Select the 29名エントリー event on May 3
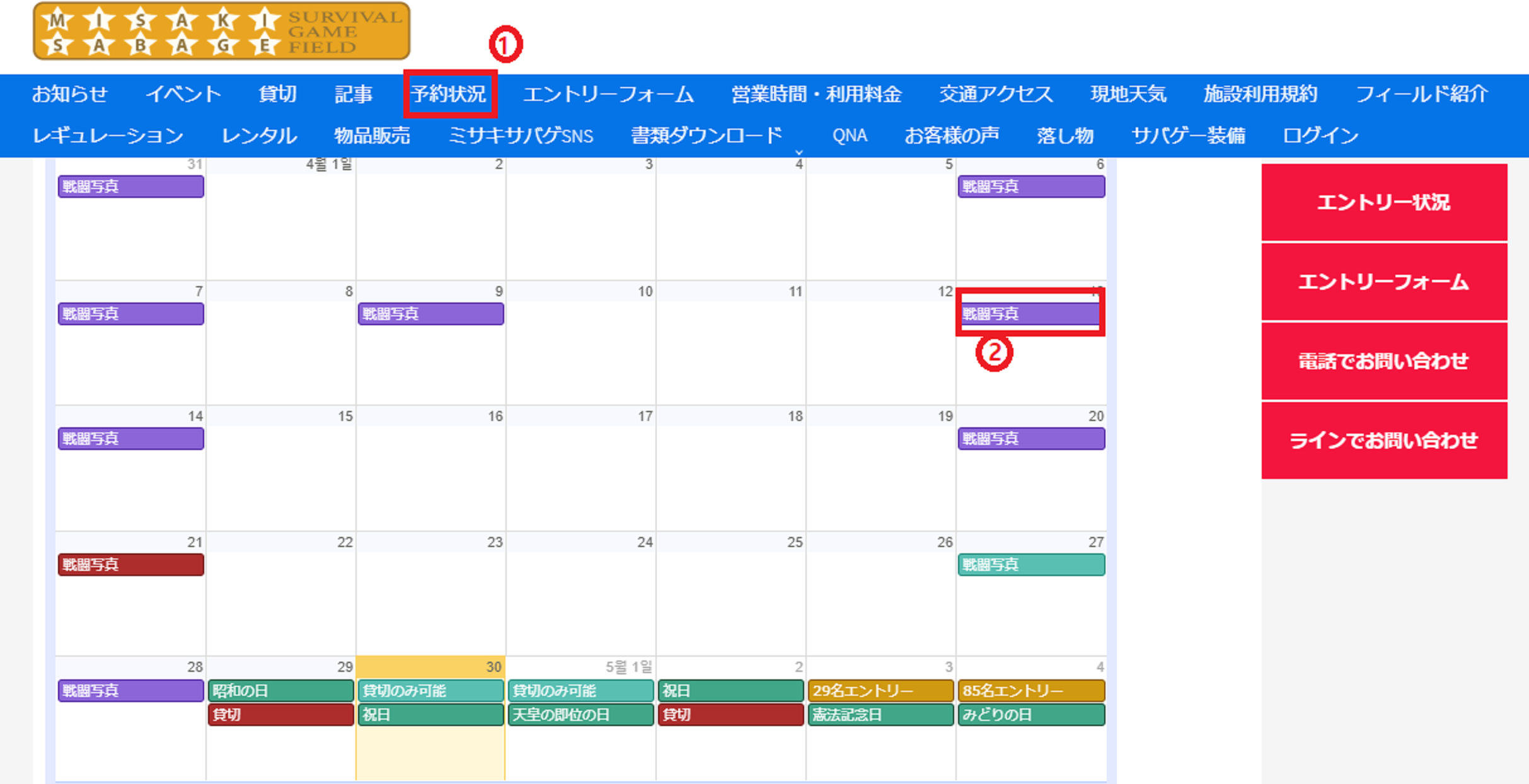 pyautogui.click(x=880, y=691)
